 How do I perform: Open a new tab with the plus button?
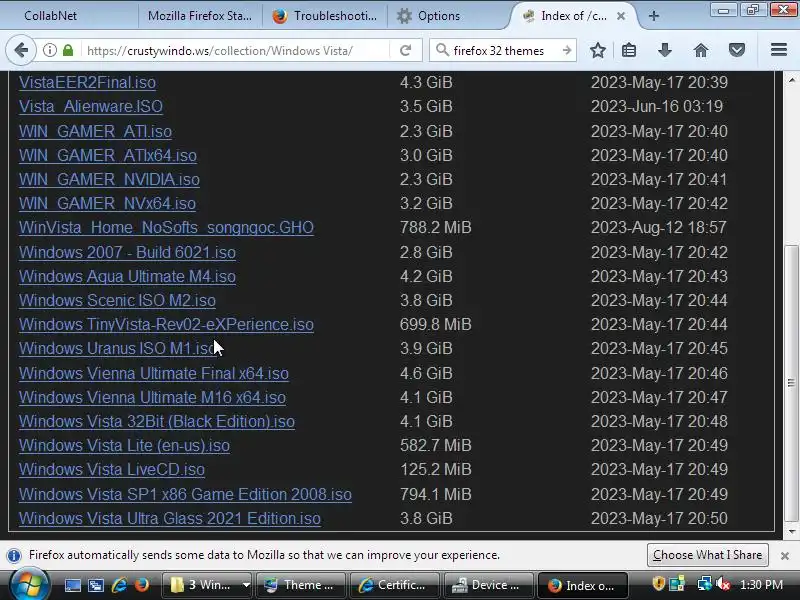(x=654, y=16)
